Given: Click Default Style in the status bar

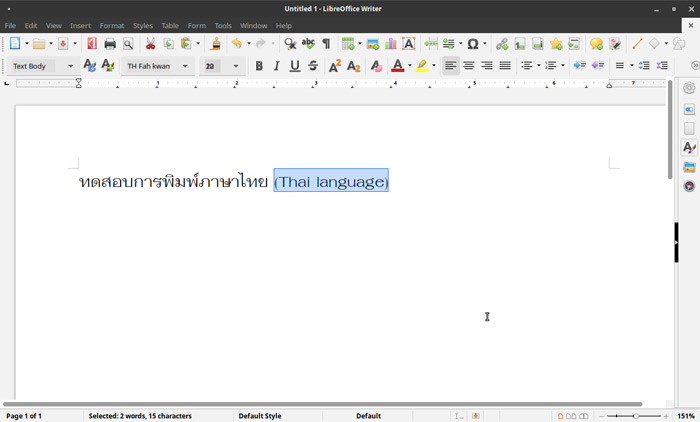Looking at the screenshot, I should [260, 416].
